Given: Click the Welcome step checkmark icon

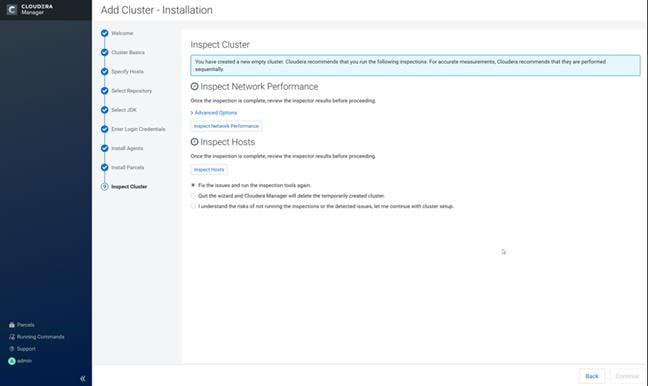Looking at the screenshot, I should [105, 33].
